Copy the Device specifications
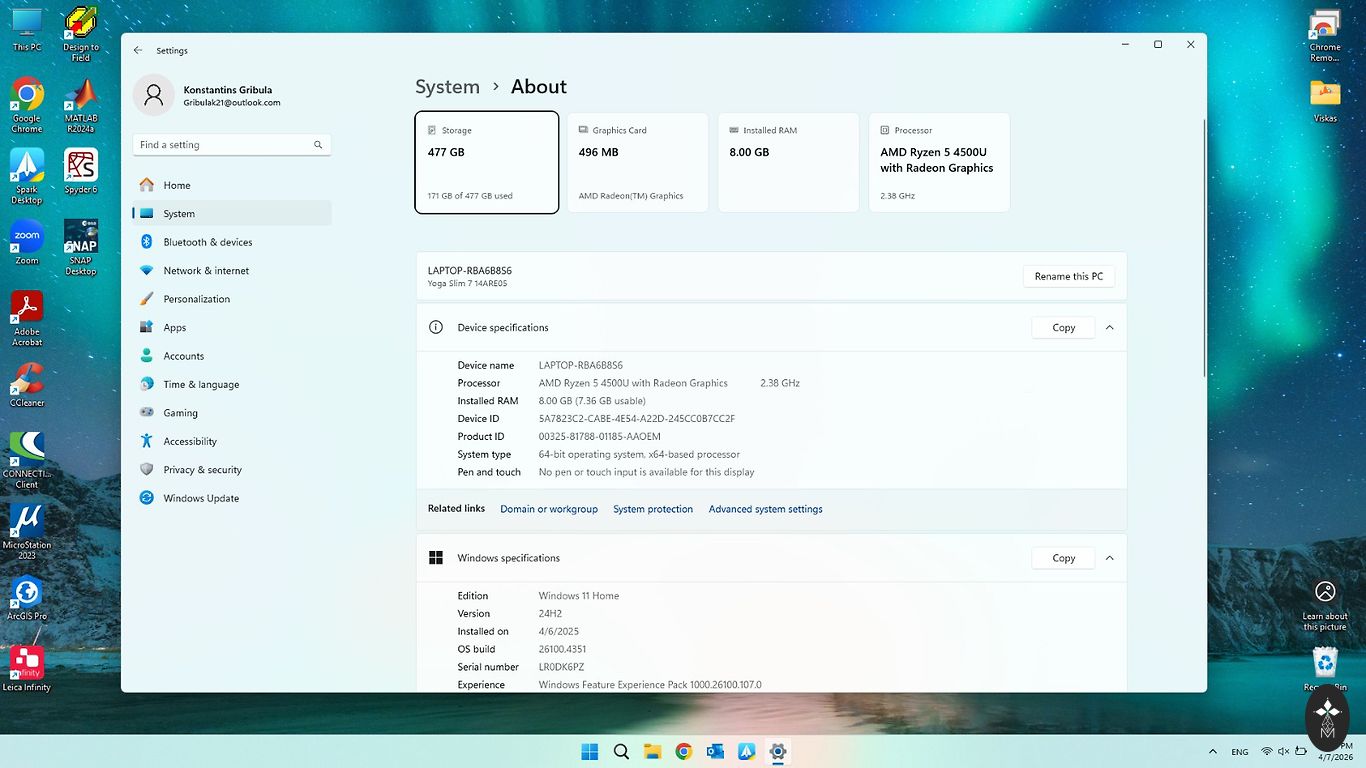Image resolution: width=1366 pixels, height=768 pixels. 1063,328
